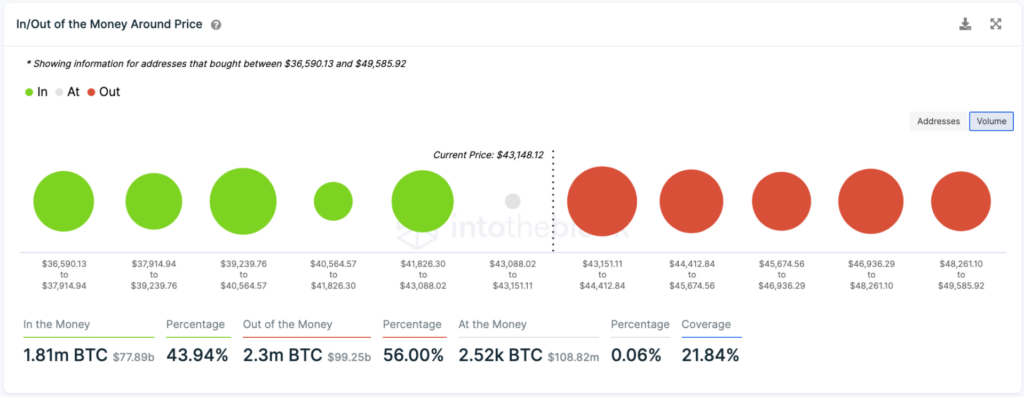Screen dimensions: 1024x397
Task: Switch to Addresses view
Action: point(938,121)
